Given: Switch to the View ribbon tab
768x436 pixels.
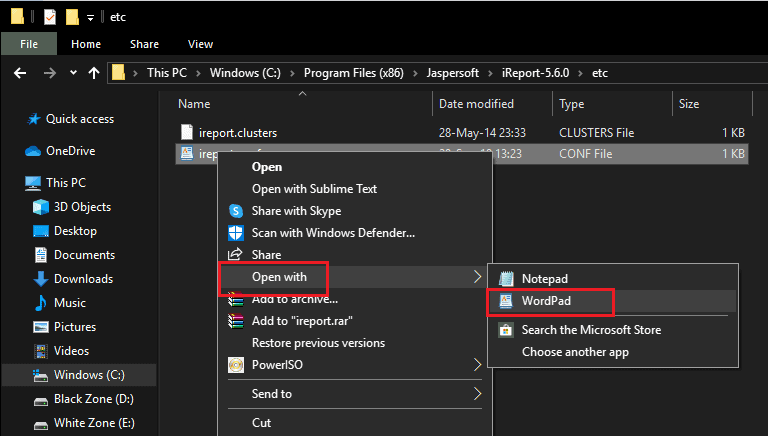Looking at the screenshot, I should 200,44.
